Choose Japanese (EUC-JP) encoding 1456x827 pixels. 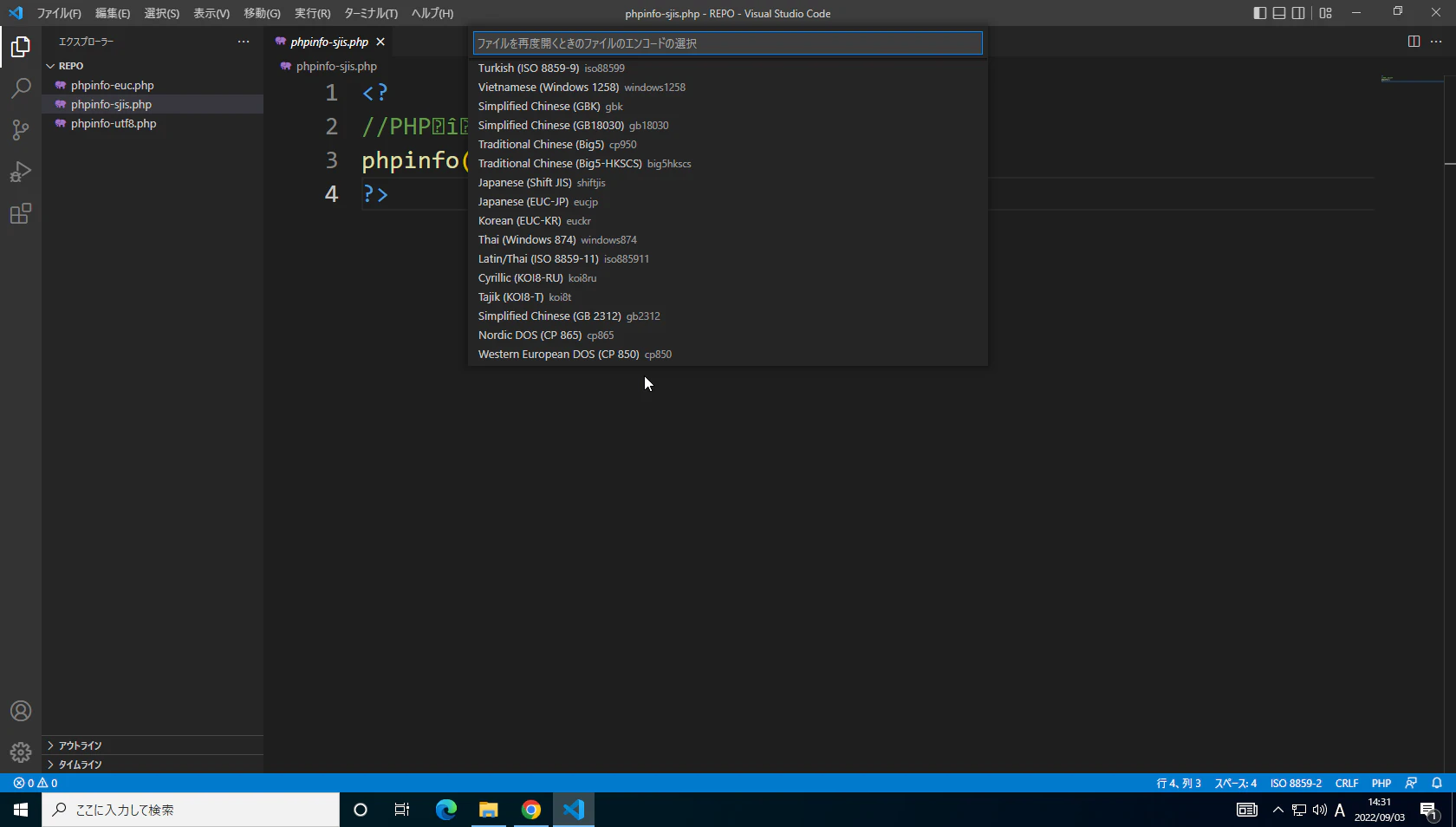(x=727, y=201)
